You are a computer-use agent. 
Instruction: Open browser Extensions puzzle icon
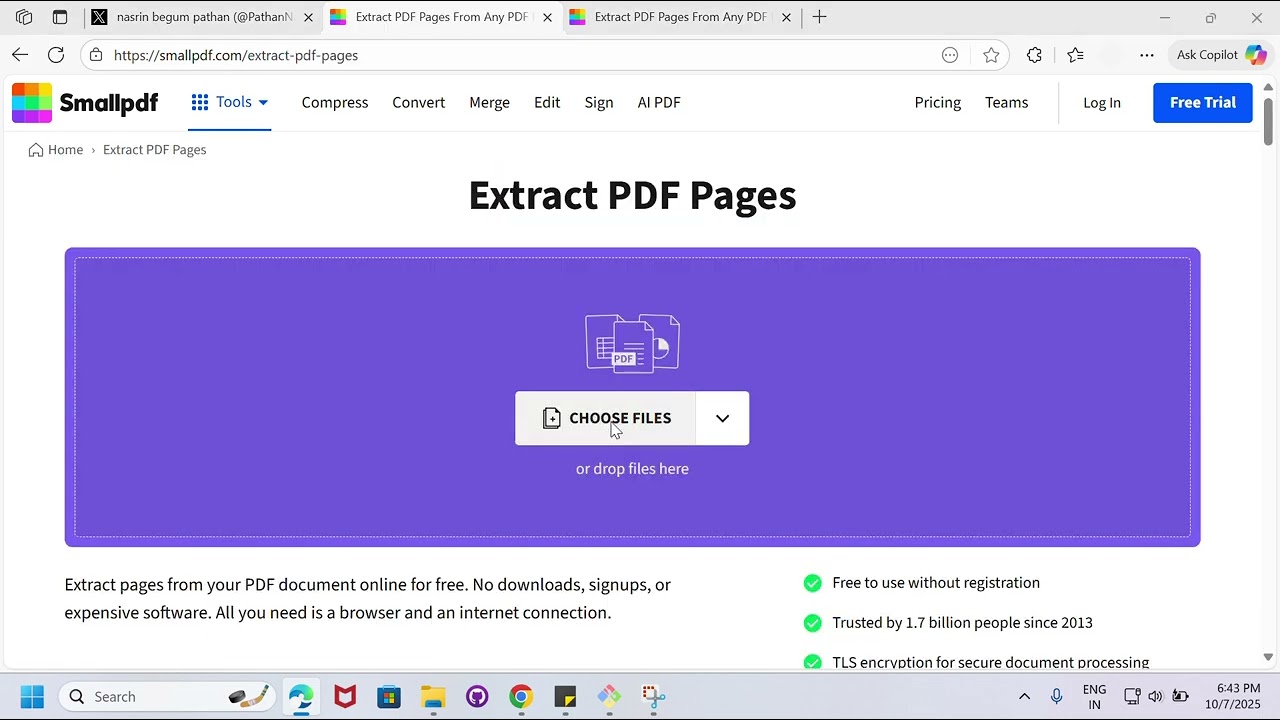[1034, 55]
